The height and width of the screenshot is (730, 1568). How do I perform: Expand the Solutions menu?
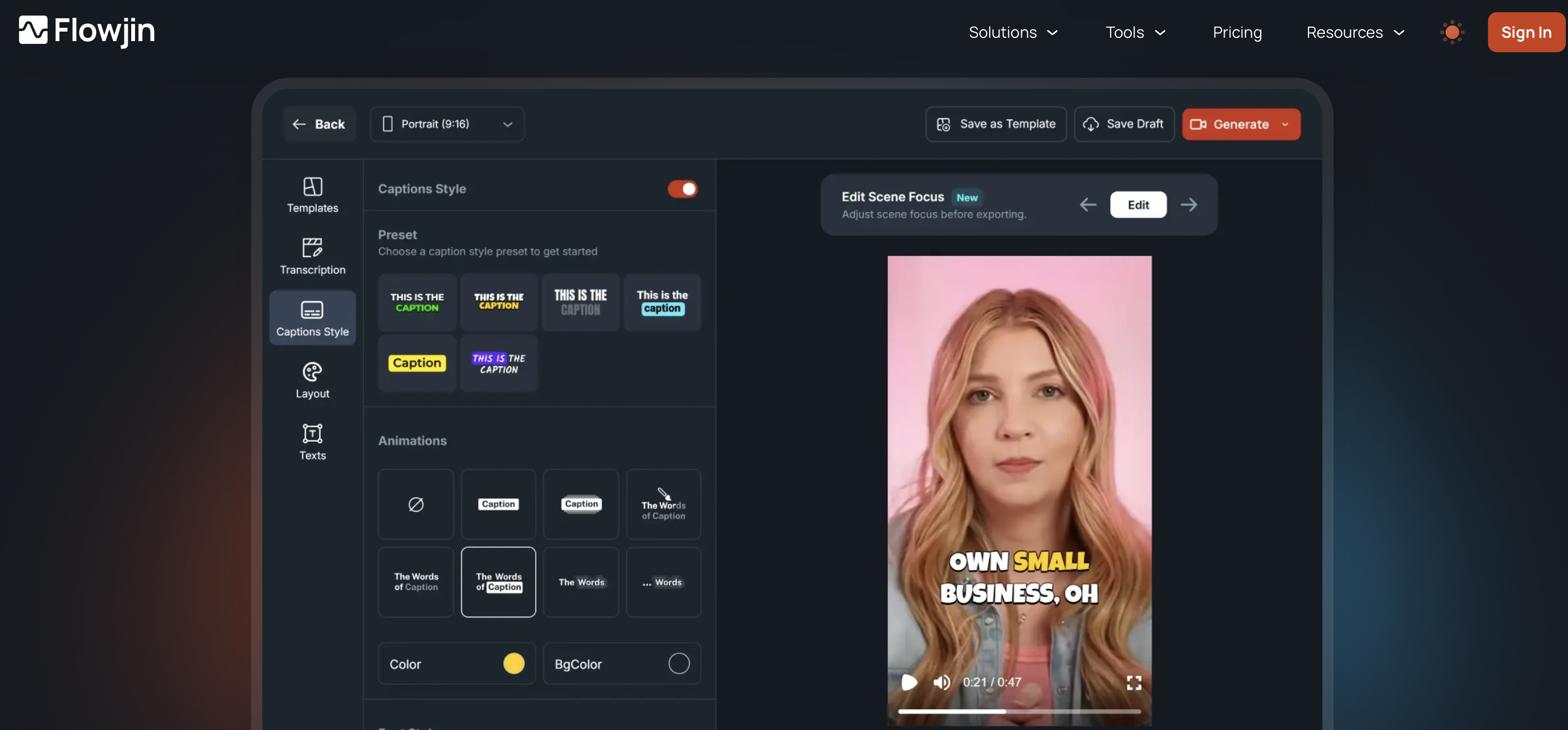tap(1013, 32)
